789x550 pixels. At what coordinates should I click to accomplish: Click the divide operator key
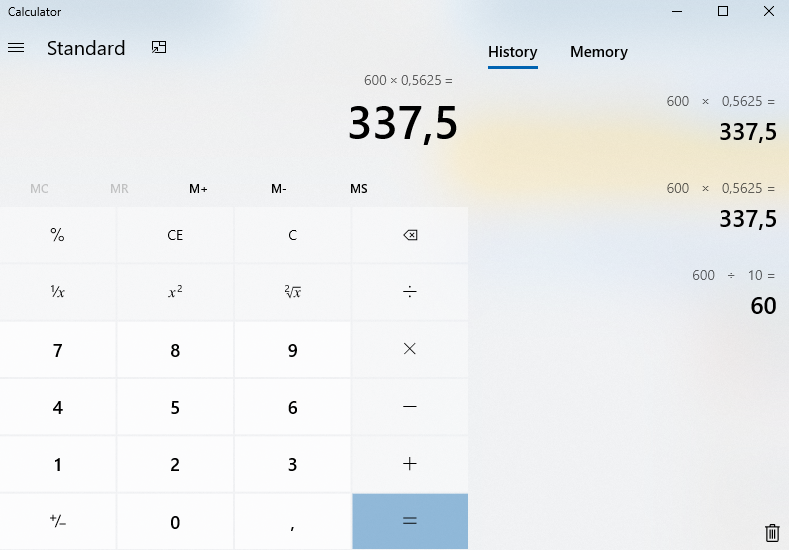click(409, 292)
